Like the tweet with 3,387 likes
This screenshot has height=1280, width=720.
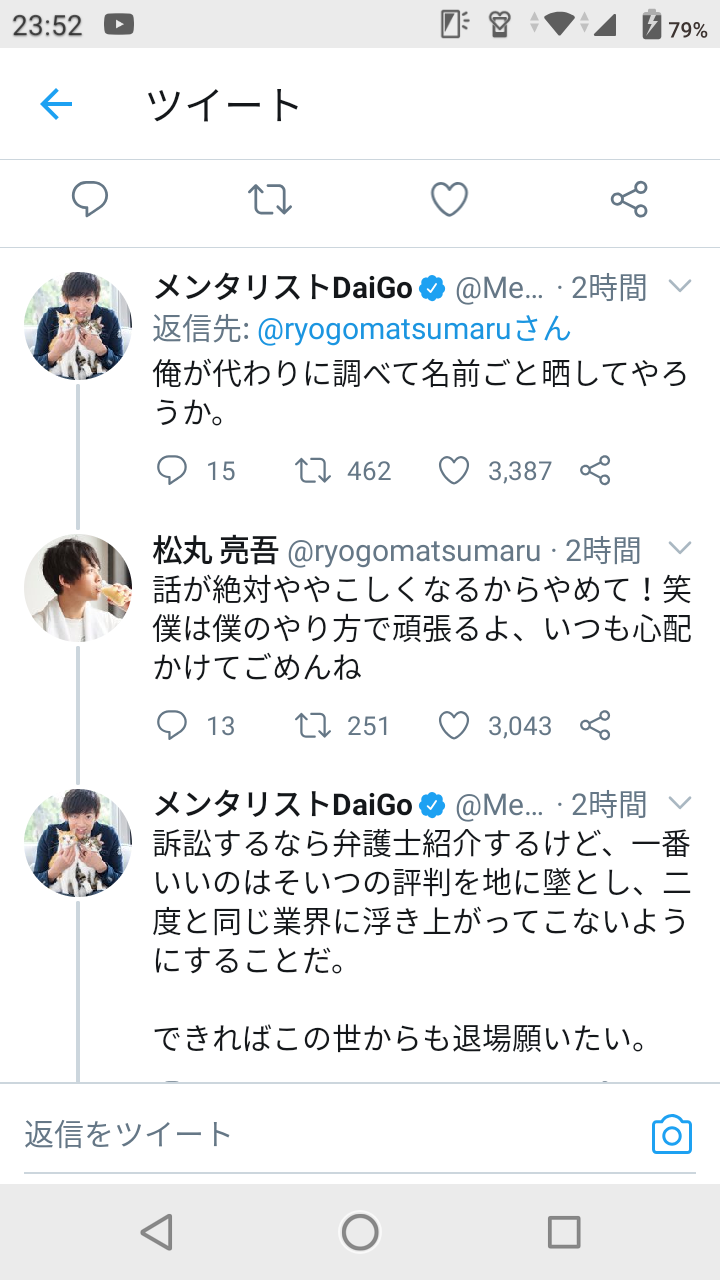[x=454, y=470]
